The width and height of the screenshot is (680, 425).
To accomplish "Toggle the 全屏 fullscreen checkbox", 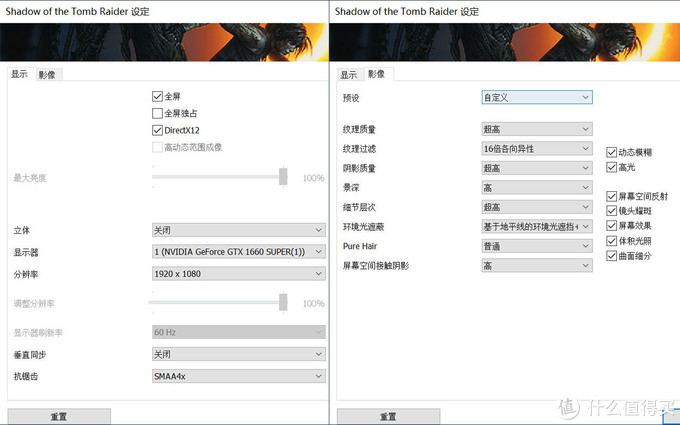I will 157,96.
